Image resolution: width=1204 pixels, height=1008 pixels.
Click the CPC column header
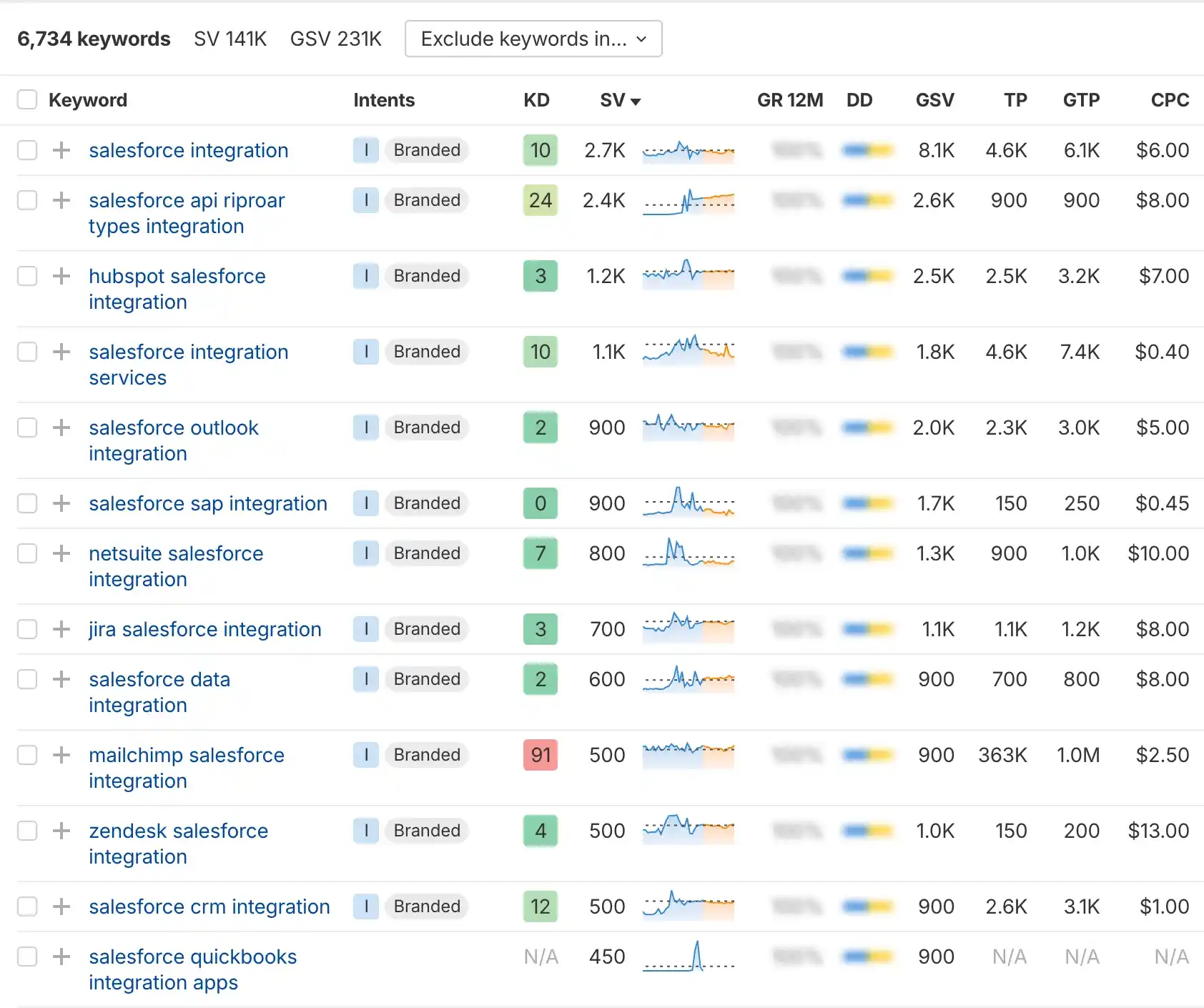[x=1170, y=100]
